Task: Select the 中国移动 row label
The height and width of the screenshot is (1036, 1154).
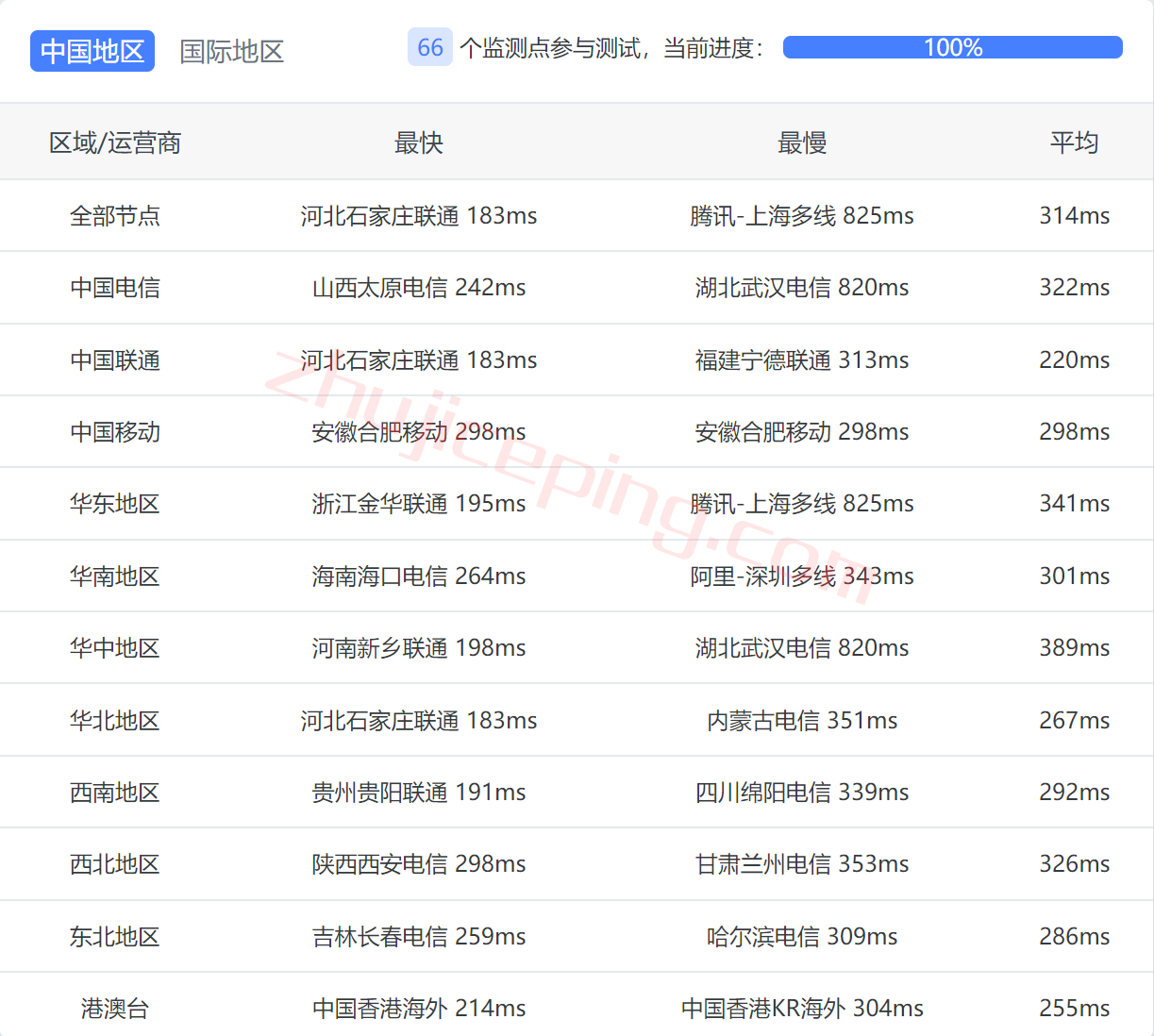Action: pyautogui.click(x=115, y=431)
